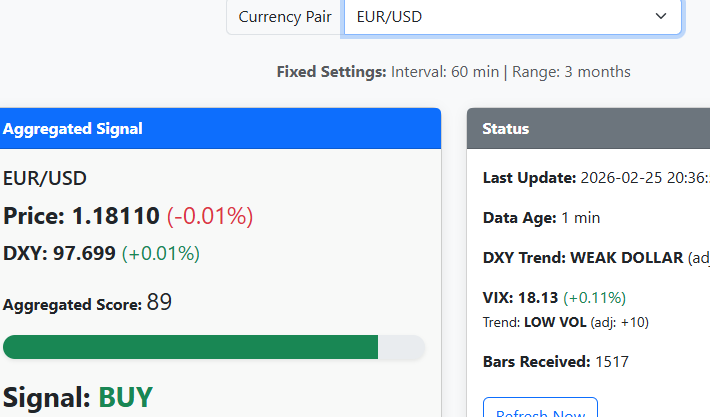Click the Refresh Now button
Viewport: 710px width, 417px height.
click(x=540, y=407)
